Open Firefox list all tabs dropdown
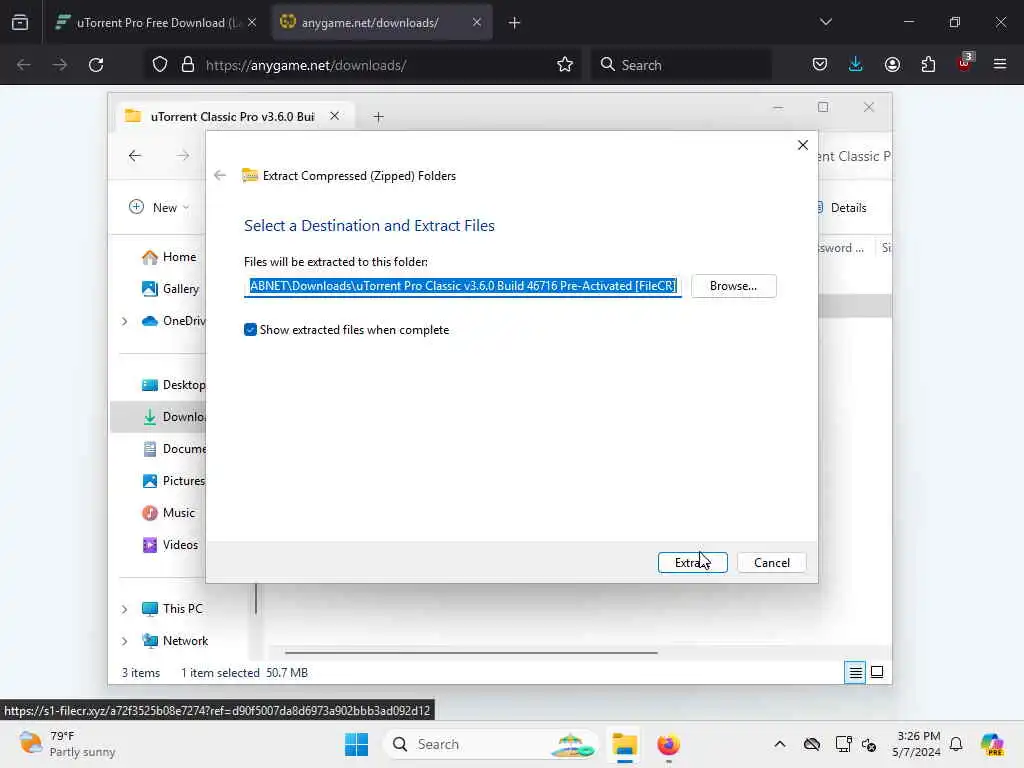 pos(825,22)
